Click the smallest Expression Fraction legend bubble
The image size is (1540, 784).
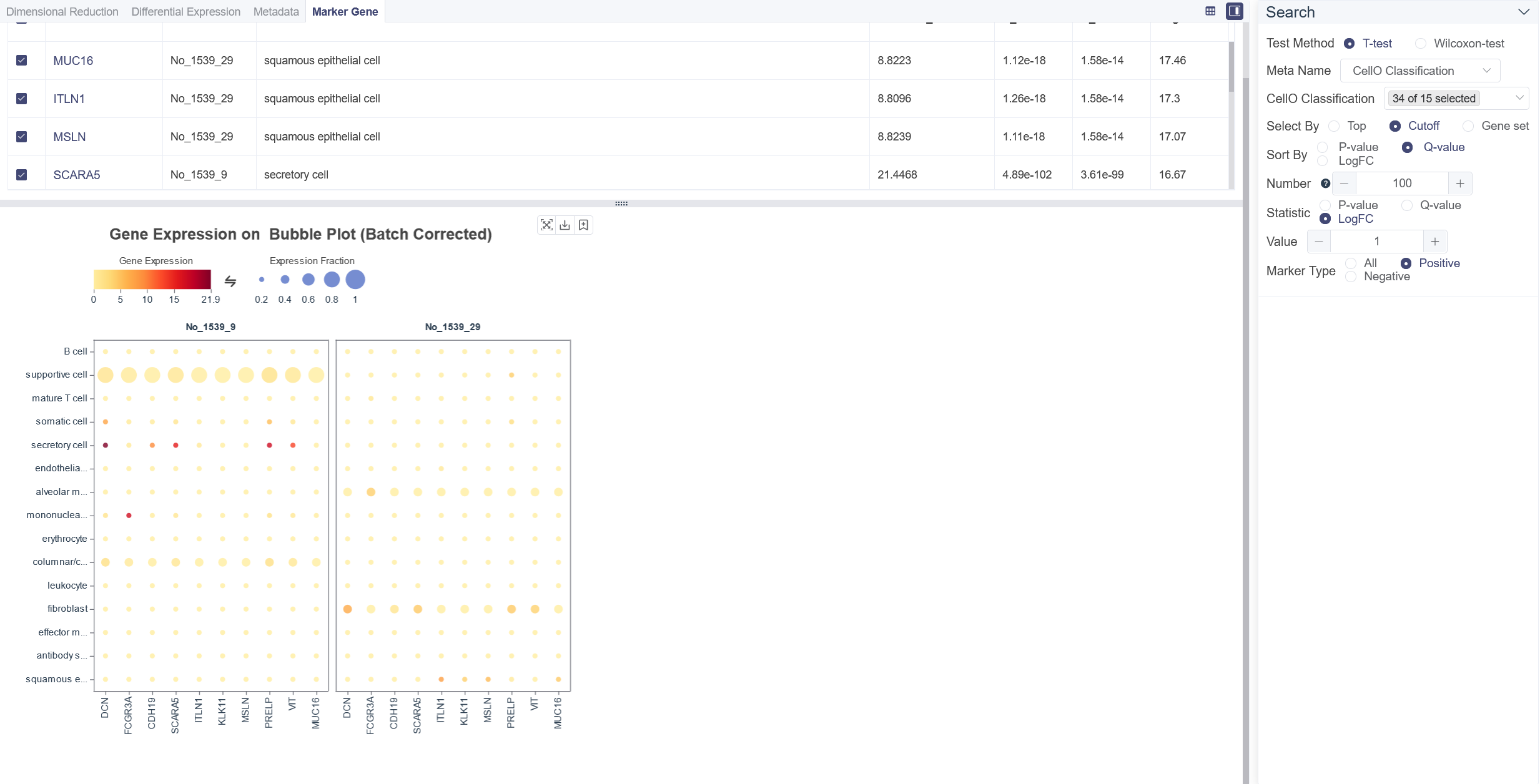(262, 280)
